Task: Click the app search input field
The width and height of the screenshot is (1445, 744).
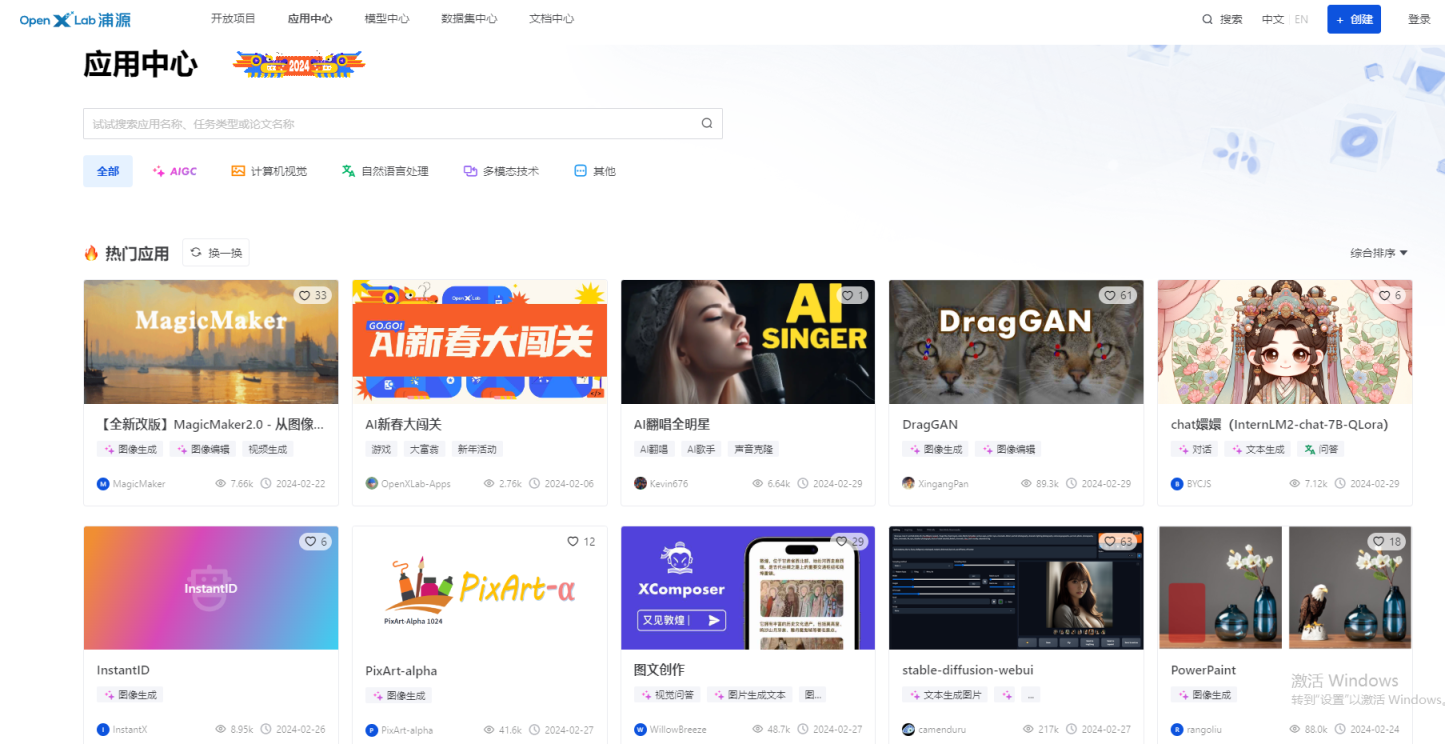Action: [400, 122]
